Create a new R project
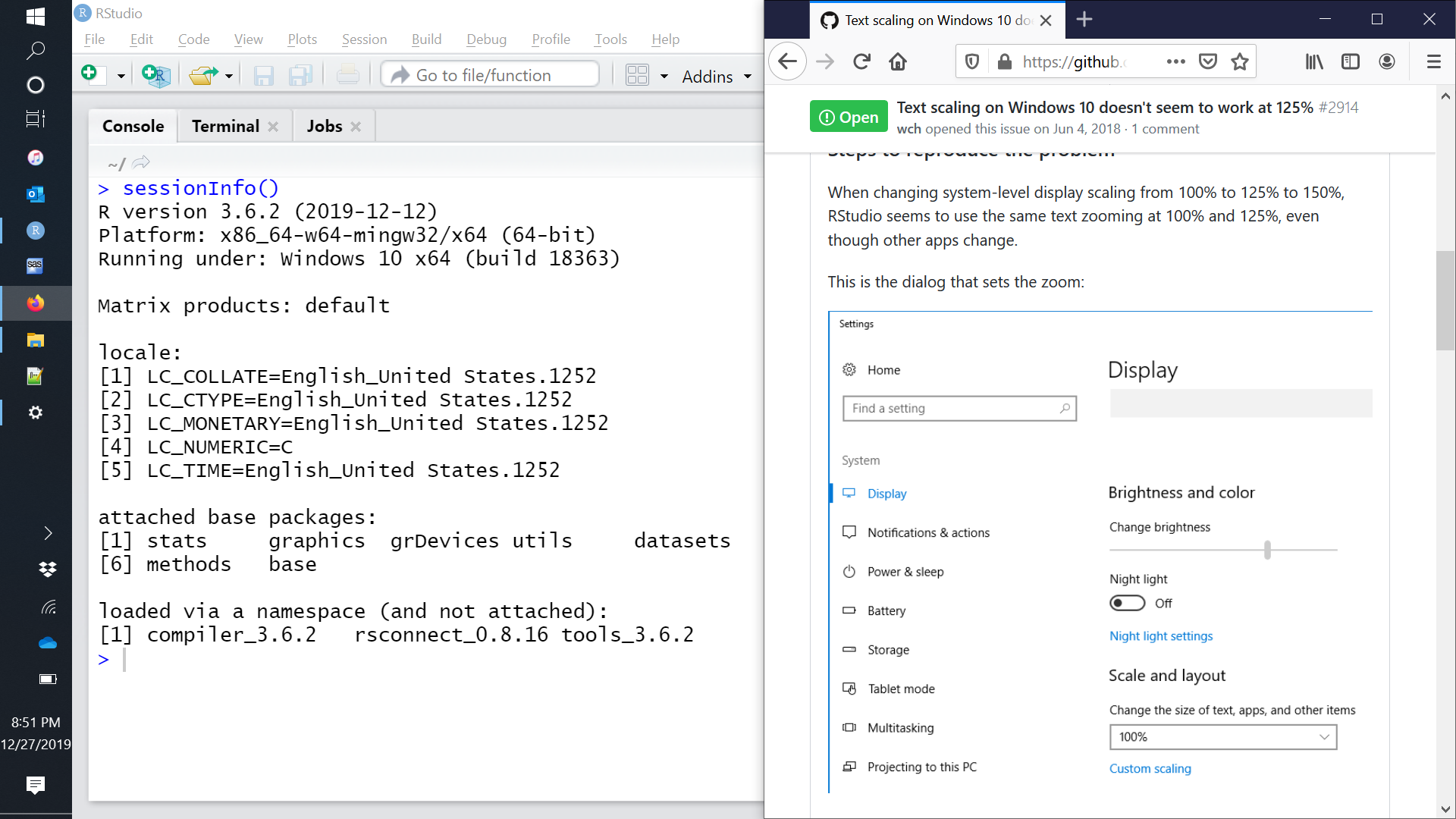This screenshot has width=1456, height=819. (x=155, y=75)
